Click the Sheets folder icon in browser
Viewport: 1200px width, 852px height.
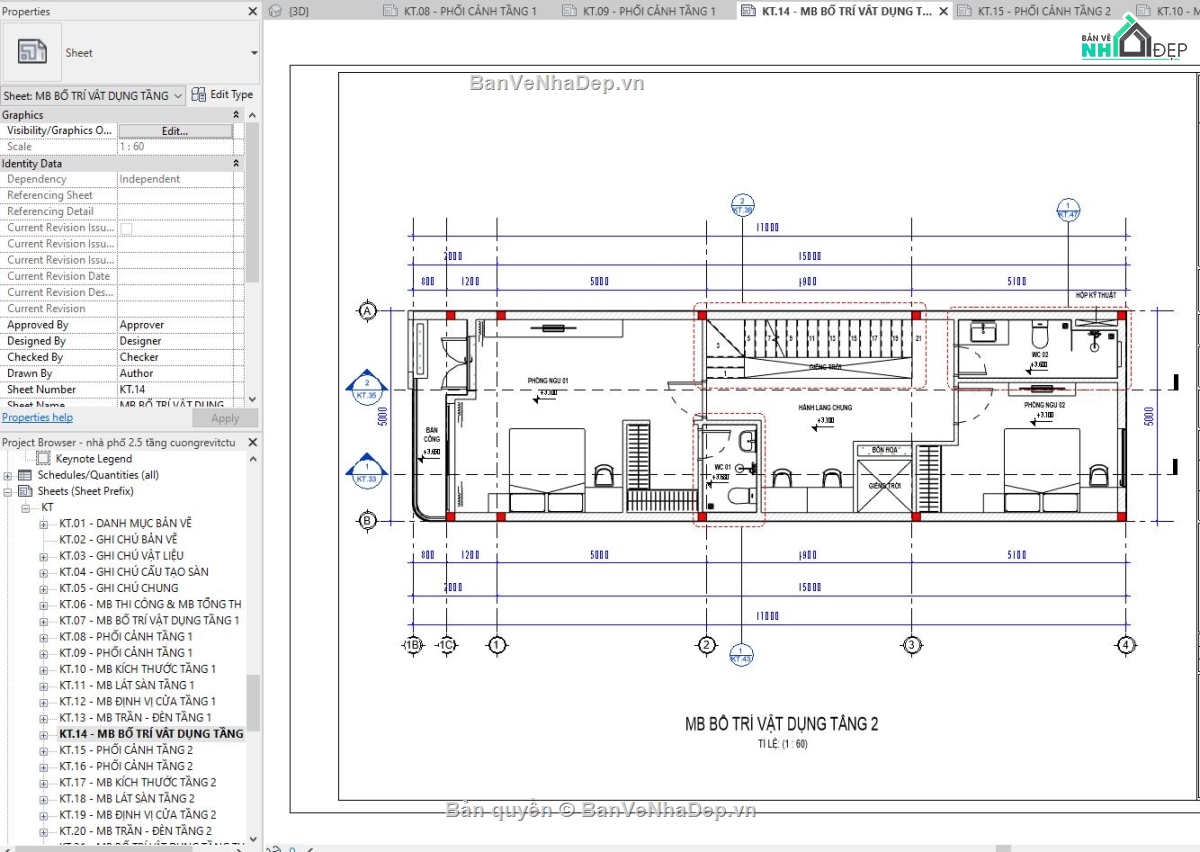[25, 491]
